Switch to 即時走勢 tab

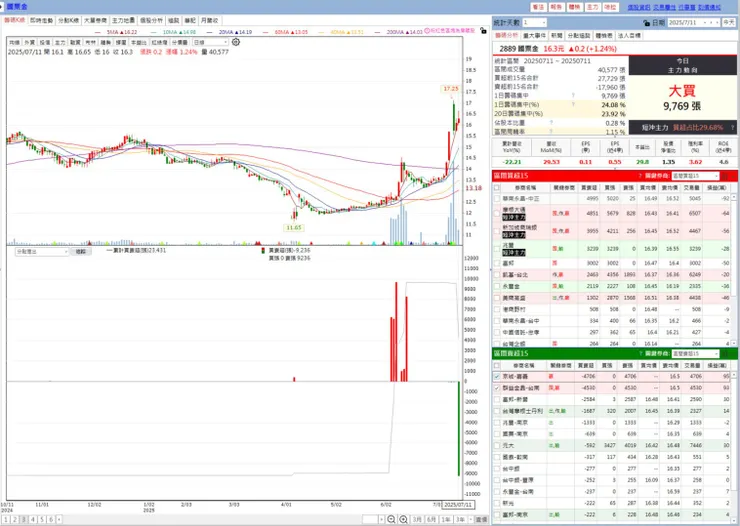click(x=42, y=21)
